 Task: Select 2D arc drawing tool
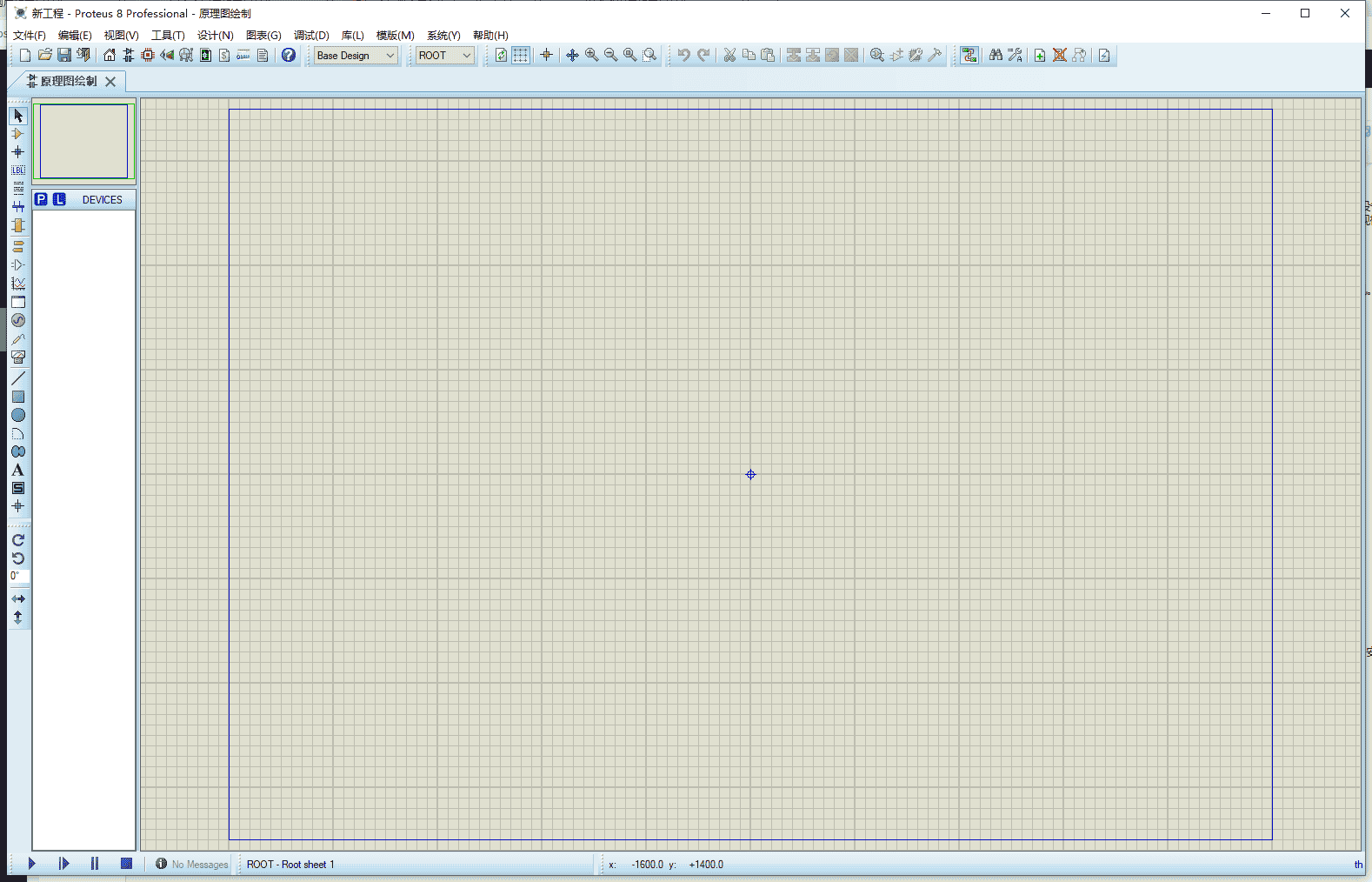[18, 433]
